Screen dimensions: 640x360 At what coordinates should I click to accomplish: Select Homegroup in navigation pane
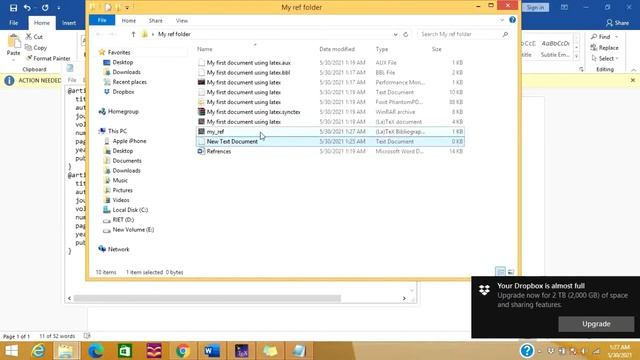tap(123, 111)
